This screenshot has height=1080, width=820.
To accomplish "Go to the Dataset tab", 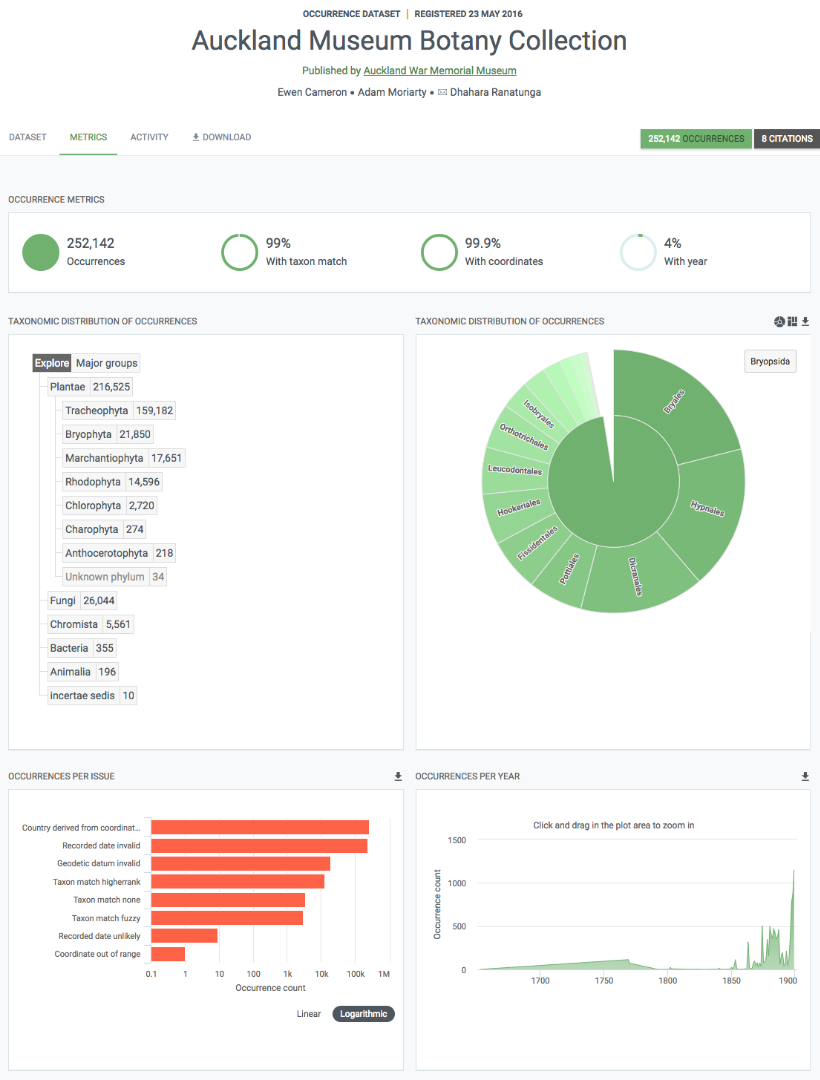I will [28, 137].
